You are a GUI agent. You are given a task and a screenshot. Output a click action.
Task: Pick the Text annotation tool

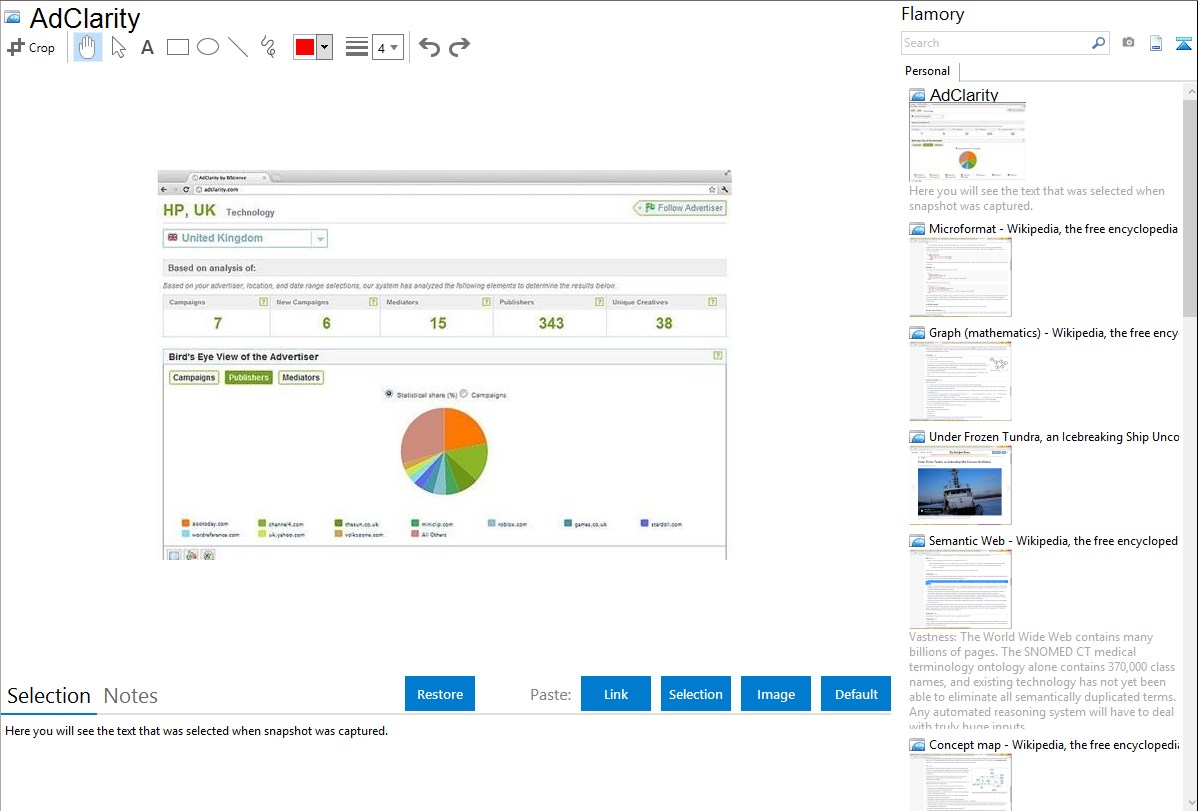pos(147,47)
